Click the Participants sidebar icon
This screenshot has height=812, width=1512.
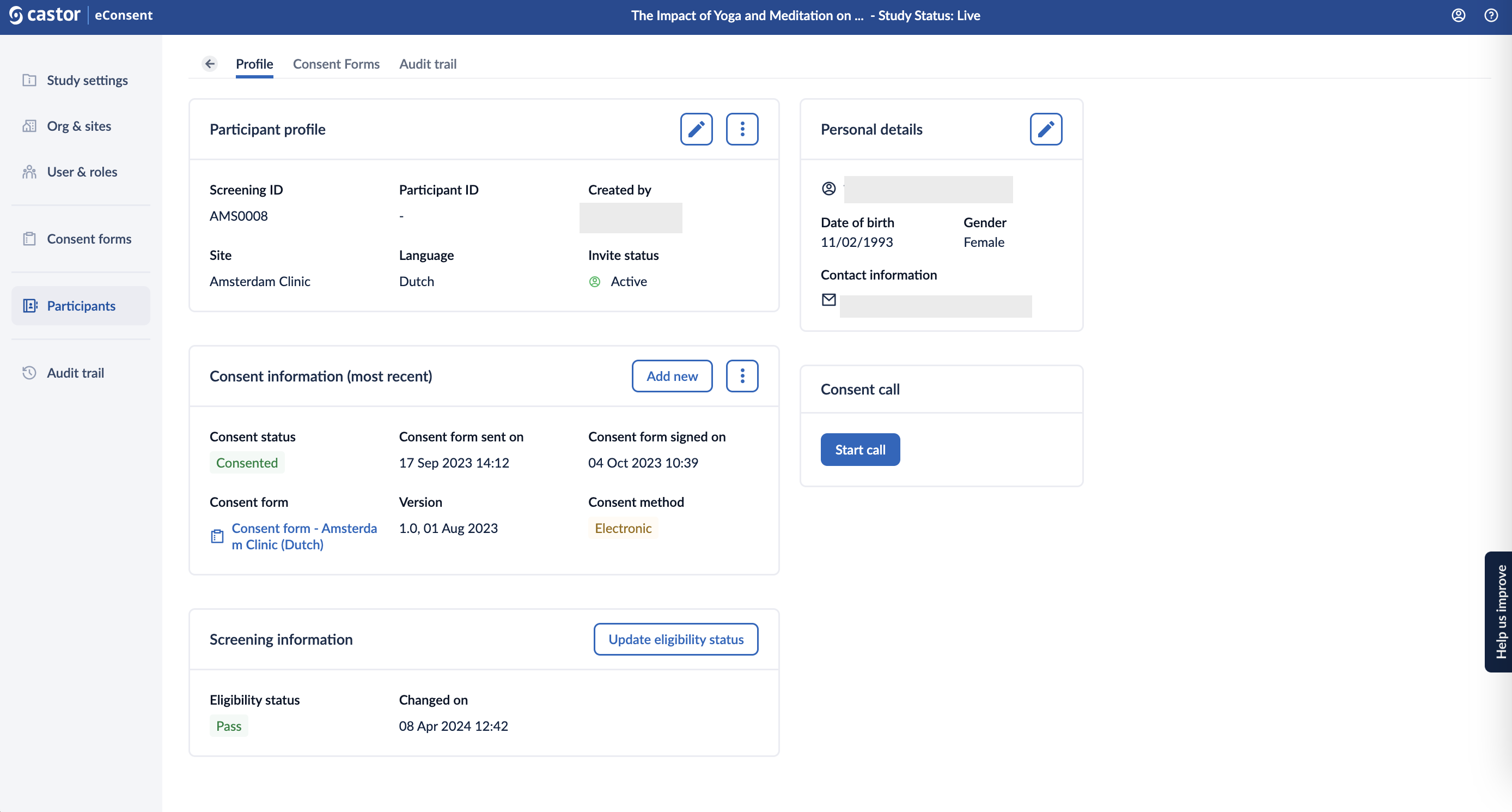[x=30, y=305]
